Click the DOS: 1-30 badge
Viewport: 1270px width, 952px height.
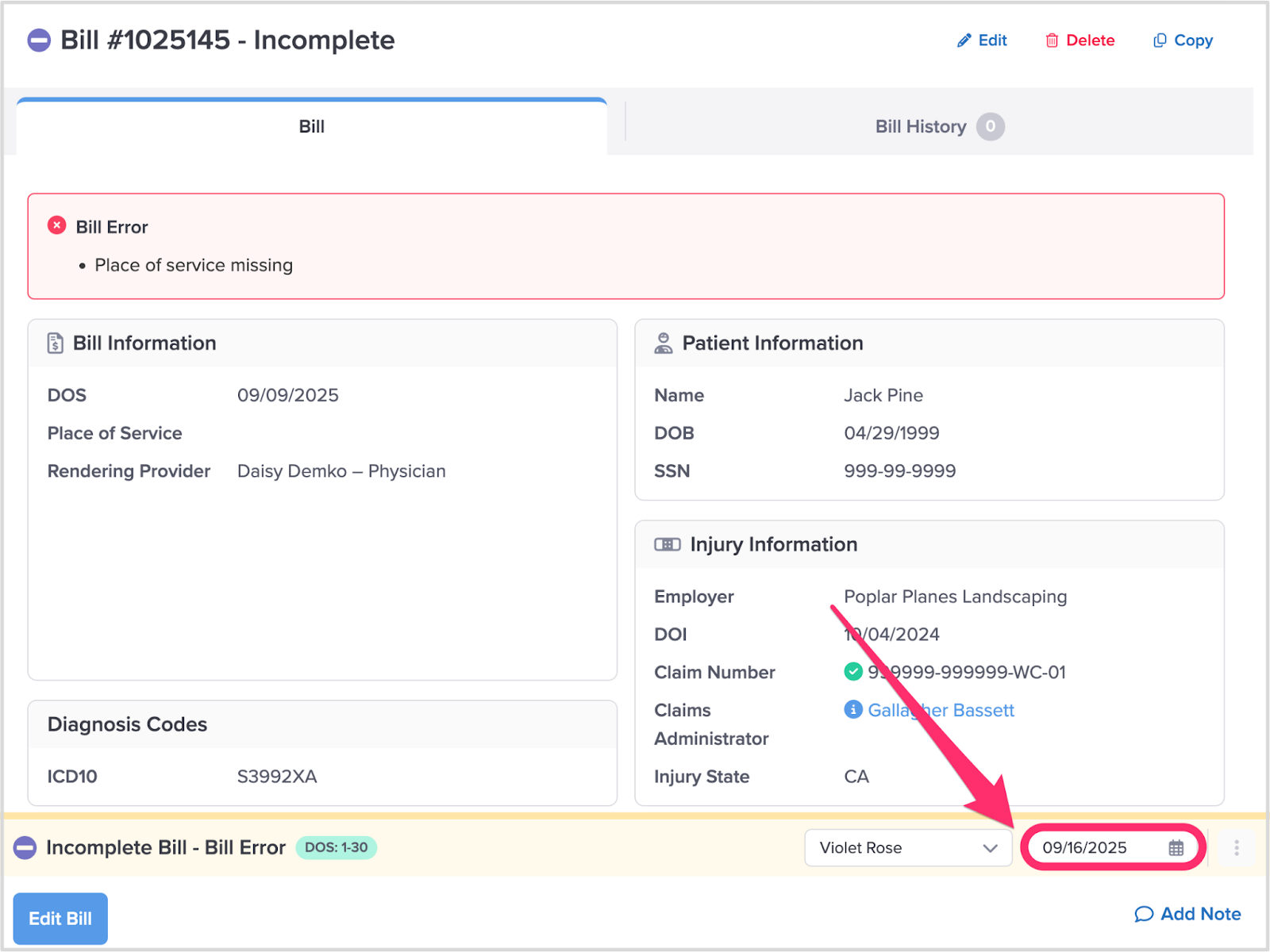point(336,847)
